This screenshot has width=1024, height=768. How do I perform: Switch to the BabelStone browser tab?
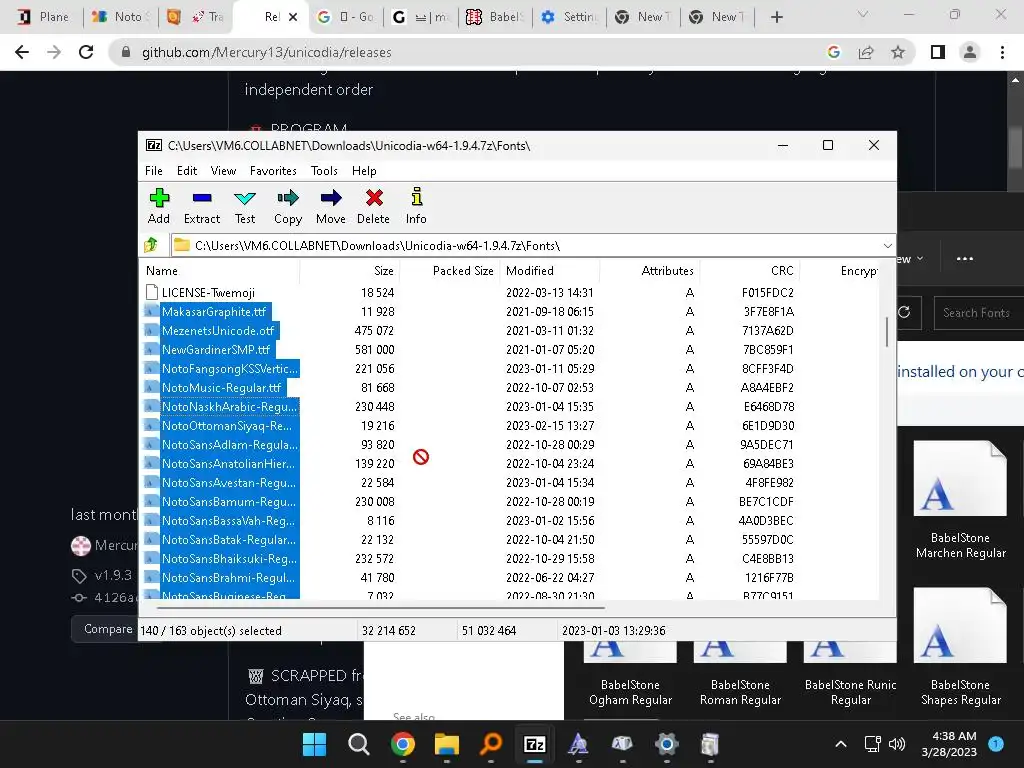(x=495, y=17)
